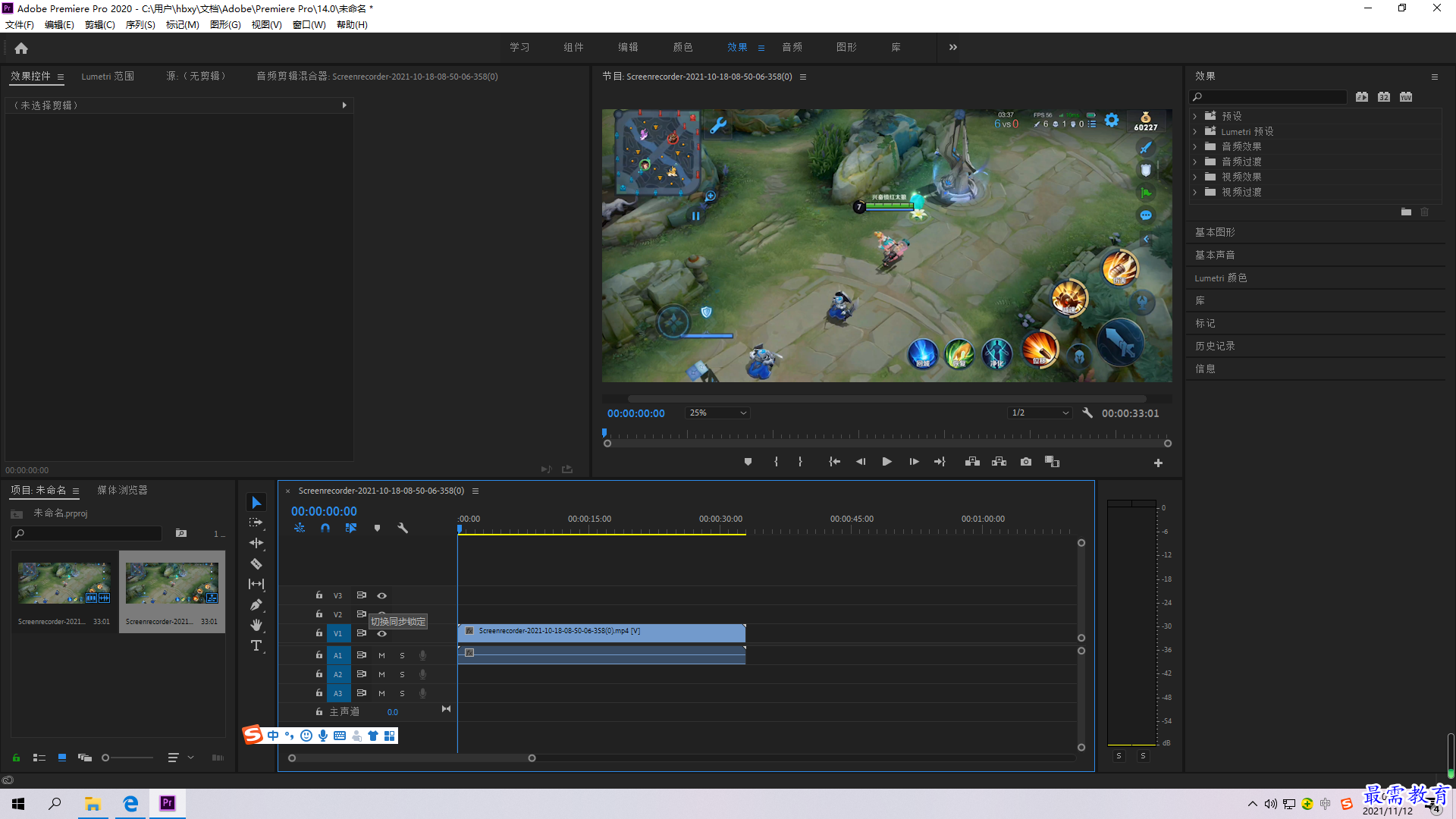Open Program monitor button editor plus icon
1456x819 pixels.
(x=1158, y=463)
